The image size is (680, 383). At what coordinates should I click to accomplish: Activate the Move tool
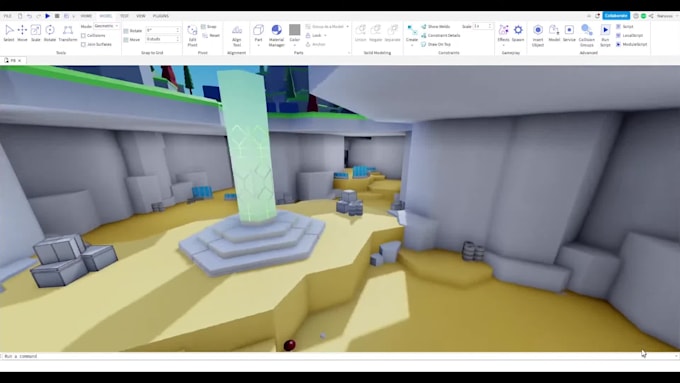point(22,33)
